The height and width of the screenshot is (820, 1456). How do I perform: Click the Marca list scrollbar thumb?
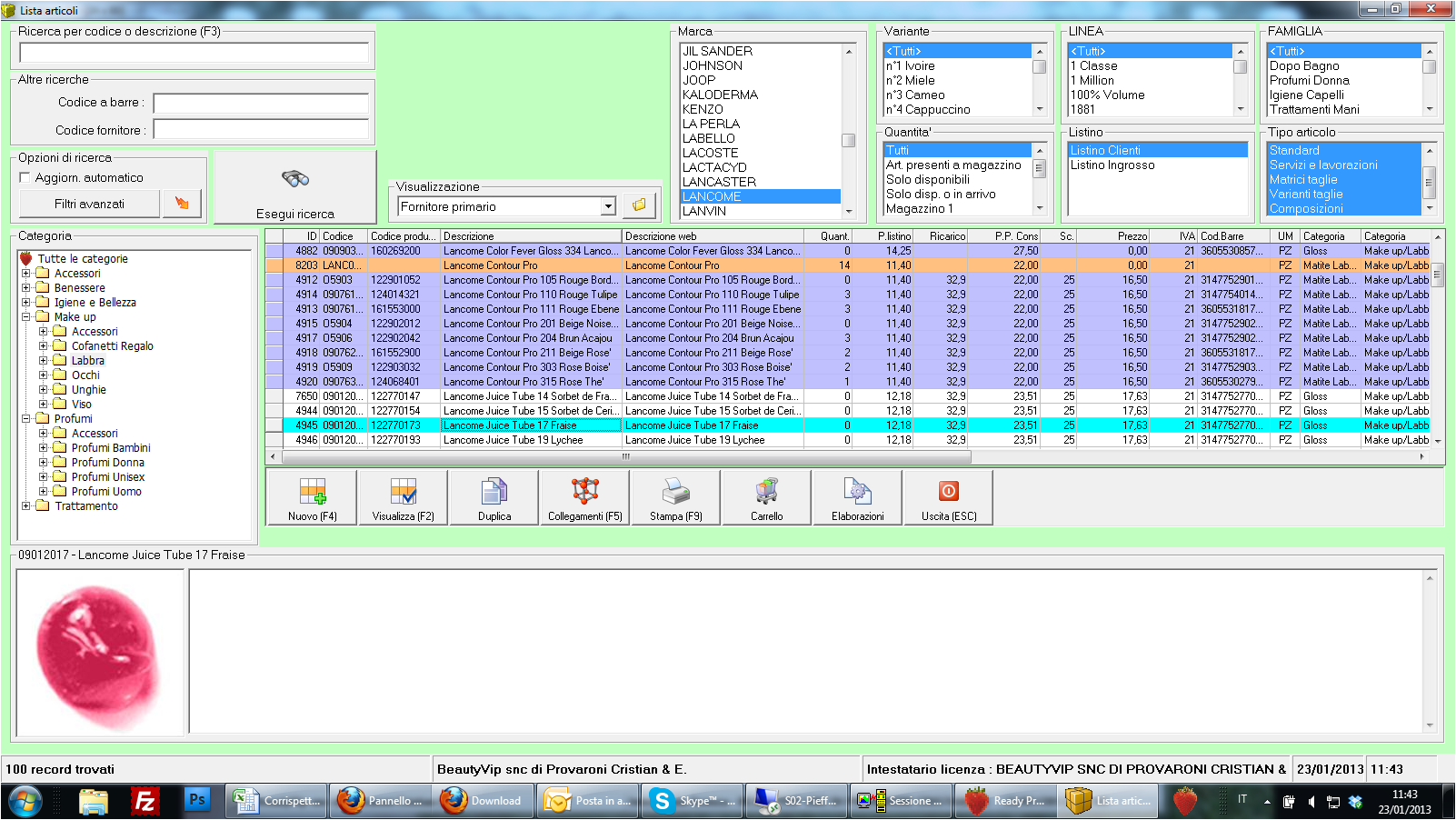click(848, 140)
